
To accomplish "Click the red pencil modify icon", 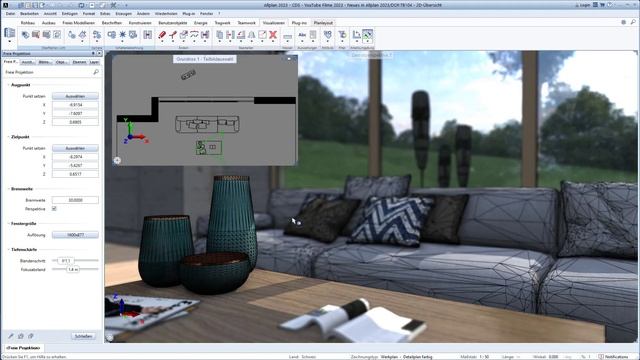I will 162,35.
